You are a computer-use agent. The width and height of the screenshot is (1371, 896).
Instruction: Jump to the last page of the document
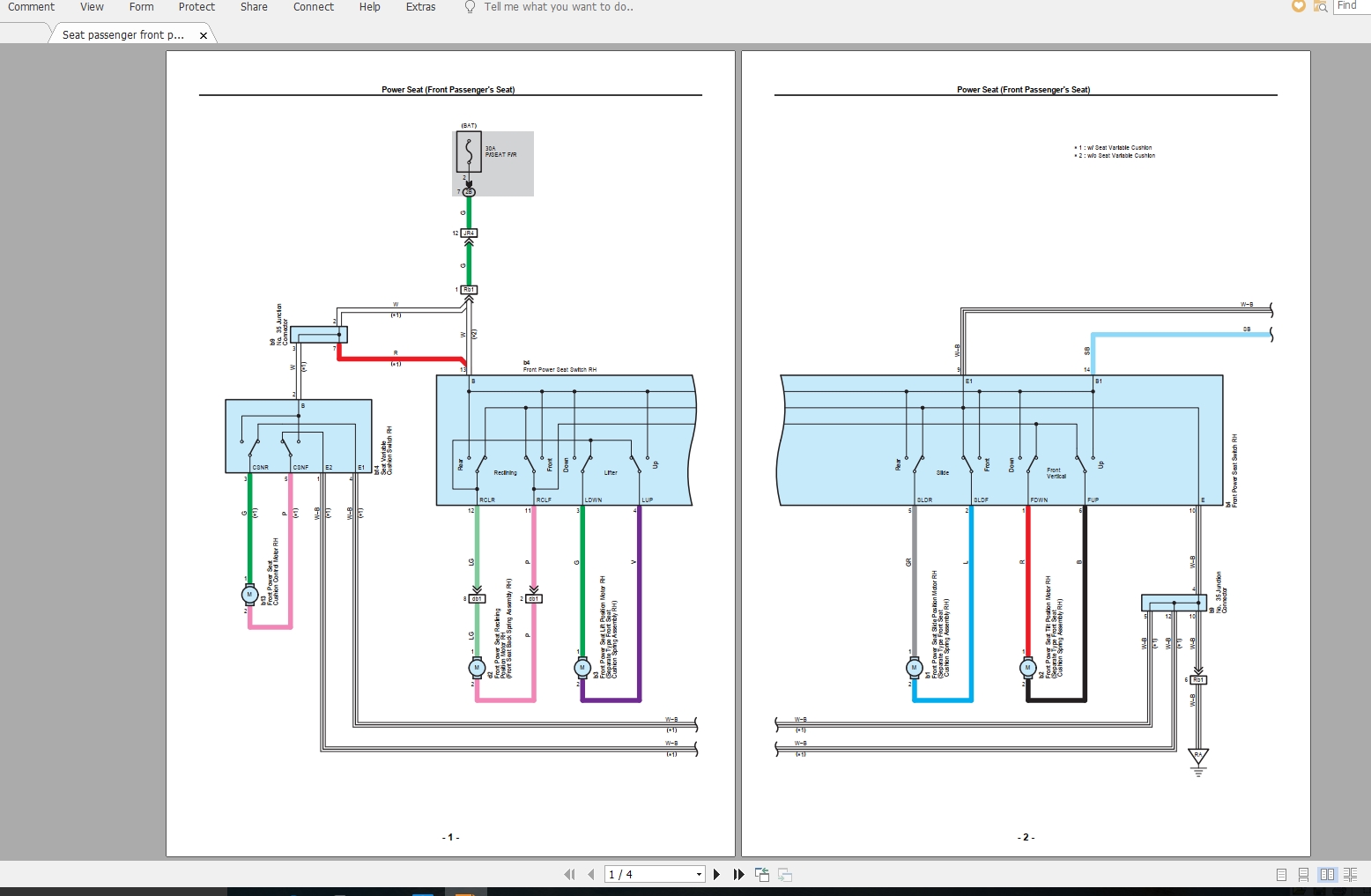tap(738, 874)
